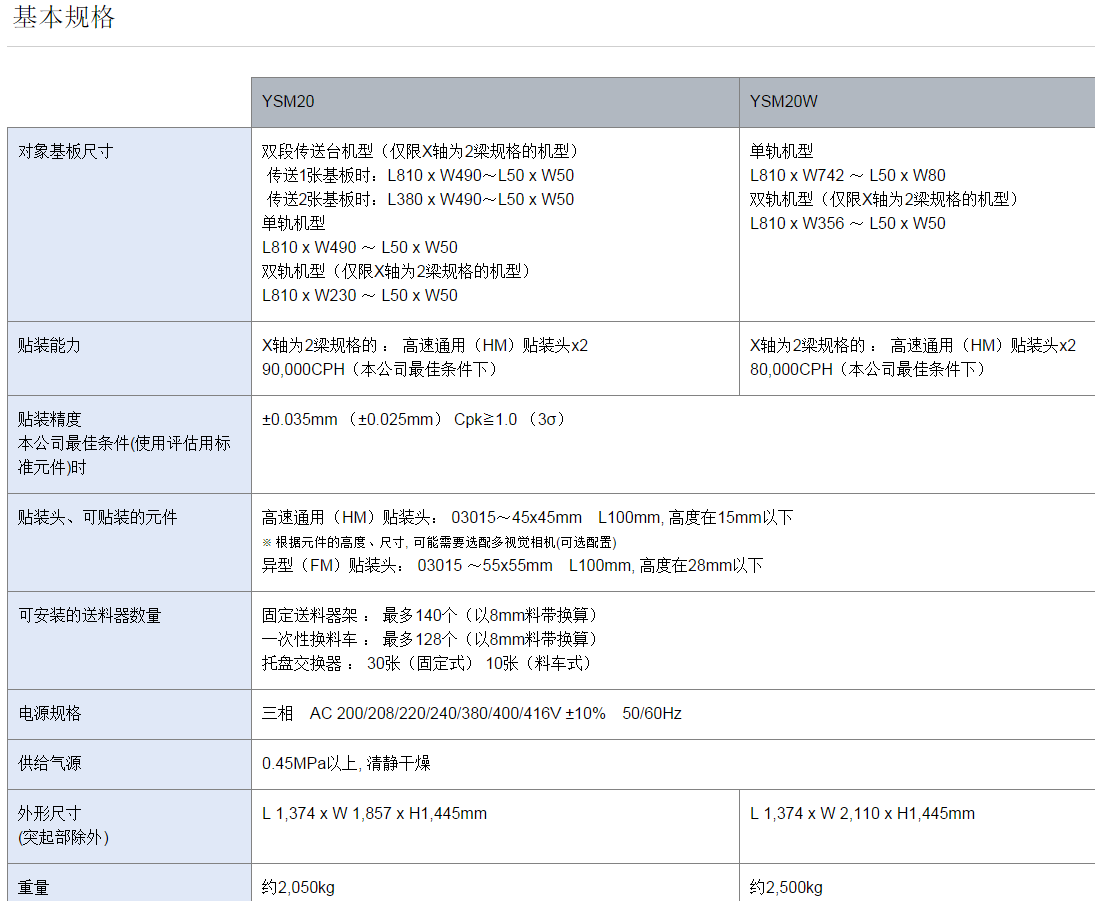Click the 电源规格 row label
1095x901 pixels.
pos(50,713)
